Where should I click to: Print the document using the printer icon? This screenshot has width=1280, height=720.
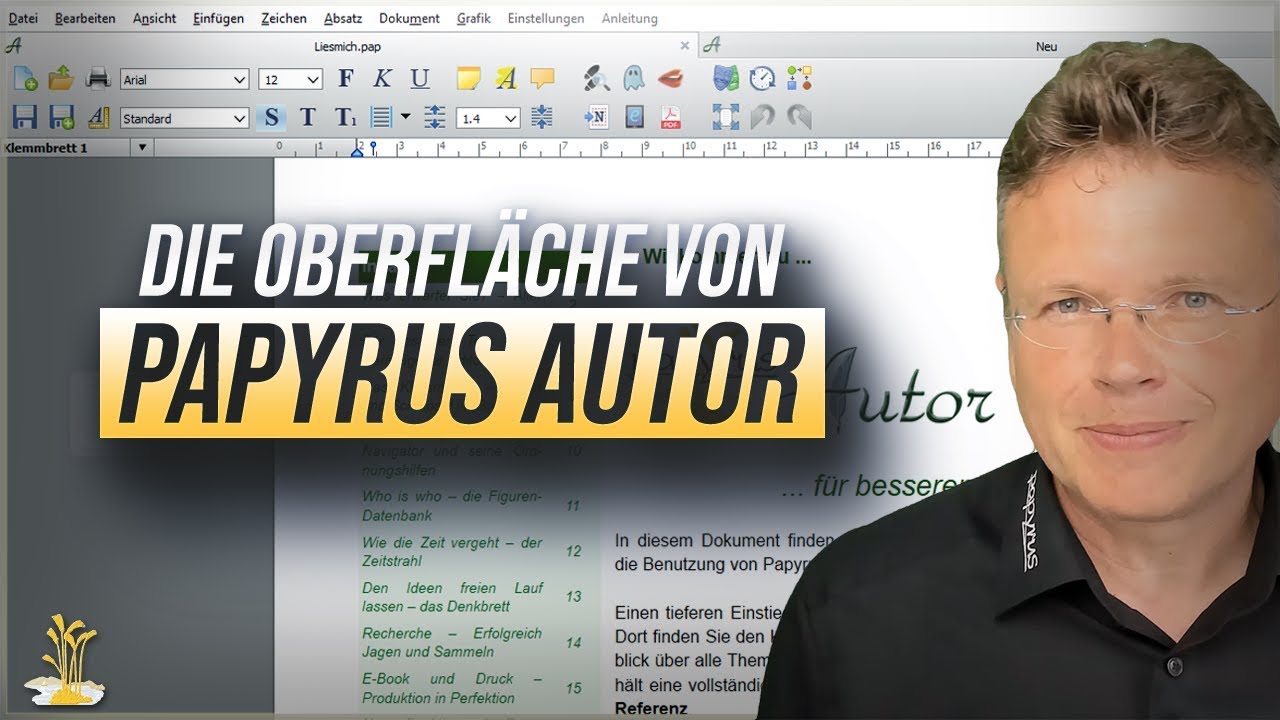click(98, 78)
